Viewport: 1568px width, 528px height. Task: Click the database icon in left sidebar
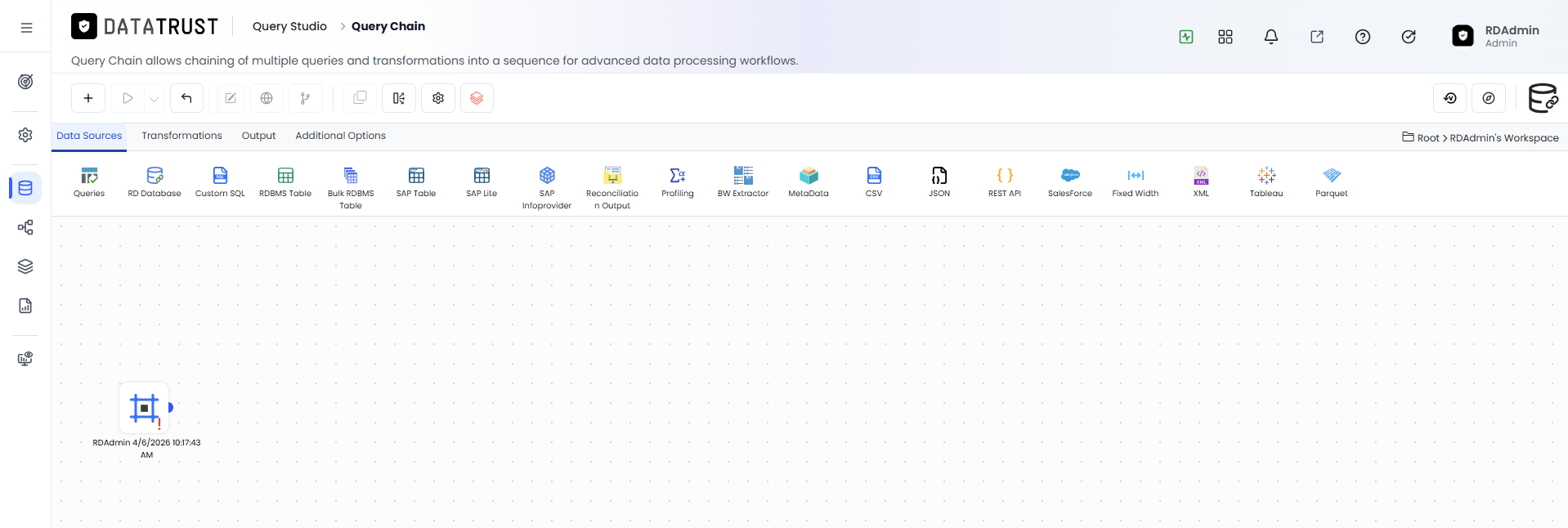click(25, 188)
